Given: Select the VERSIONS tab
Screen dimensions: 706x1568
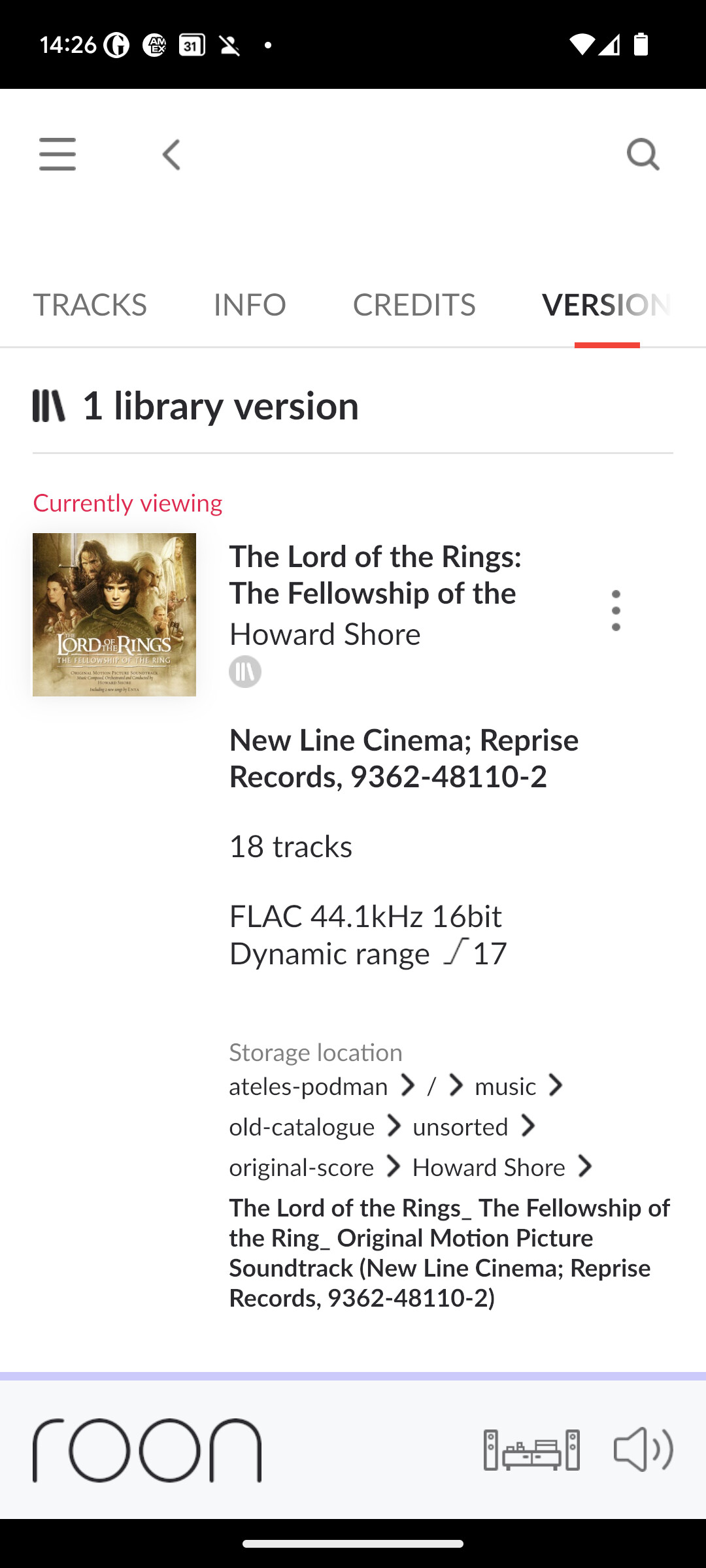Looking at the screenshot, I should coord(607,305).
